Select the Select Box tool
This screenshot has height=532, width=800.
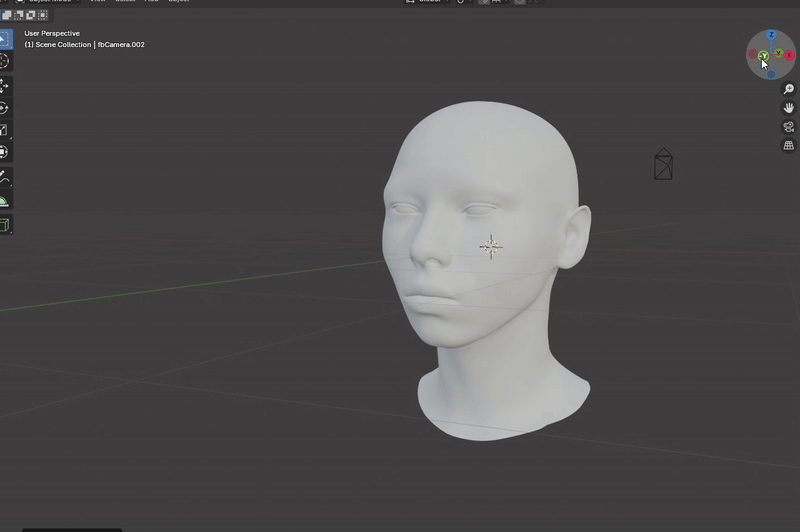coord(4,39)
